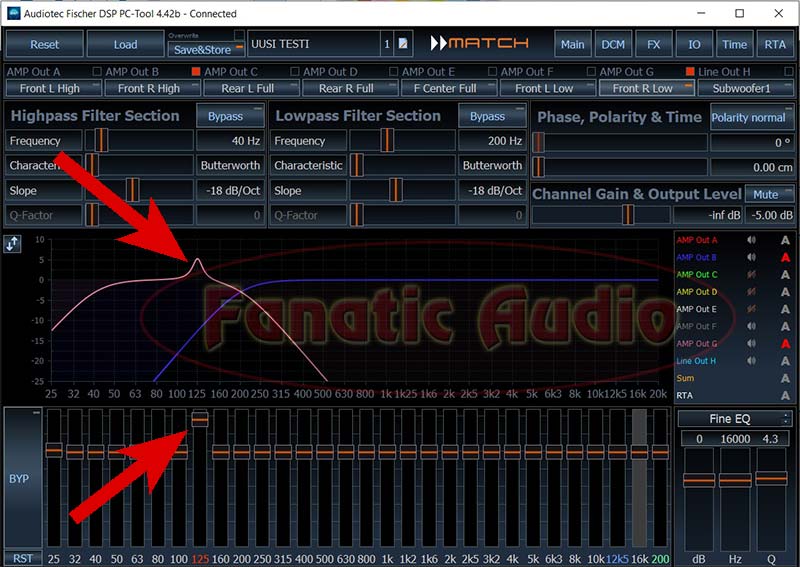Click the raised 125 Hz EQ band fader
This screenshot has width=800, height=567.
tap(199, 418)
